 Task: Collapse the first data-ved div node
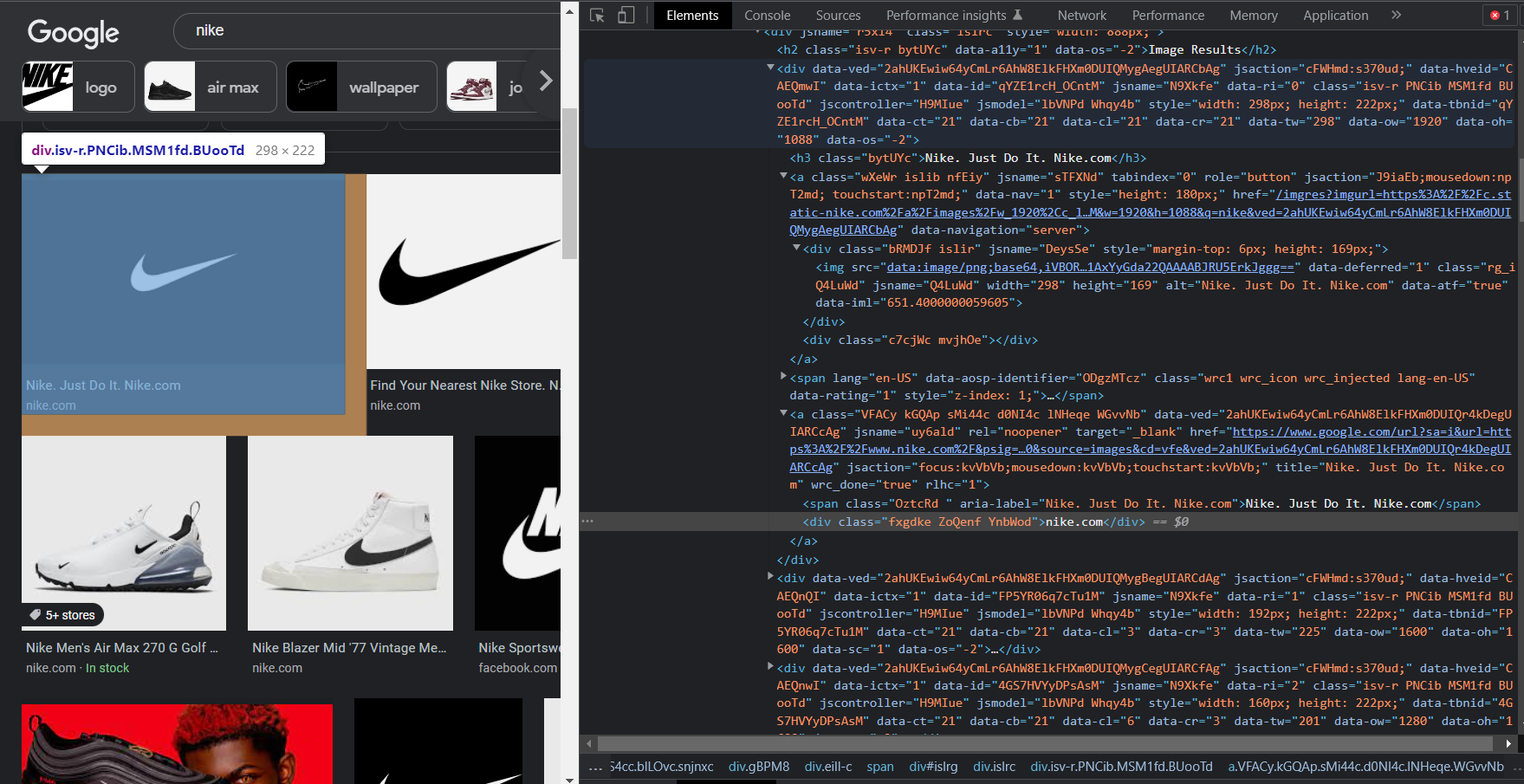tap(770, 68)
